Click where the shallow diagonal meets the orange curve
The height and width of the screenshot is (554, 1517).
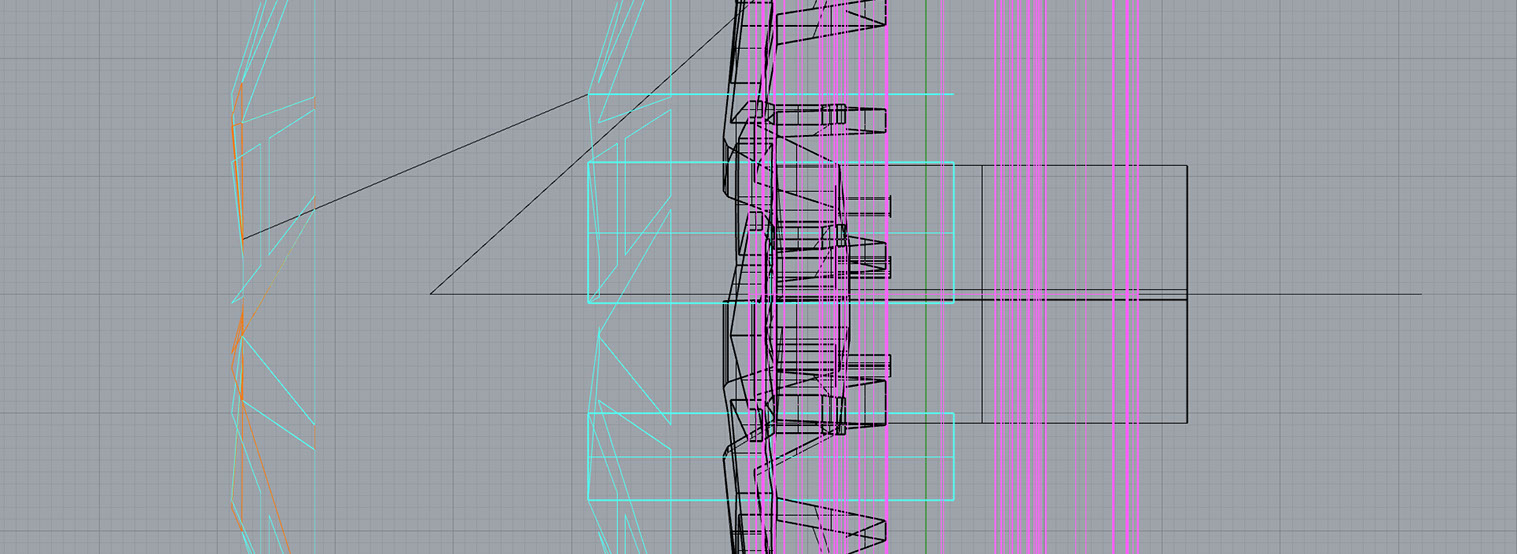tap(242, 239)
